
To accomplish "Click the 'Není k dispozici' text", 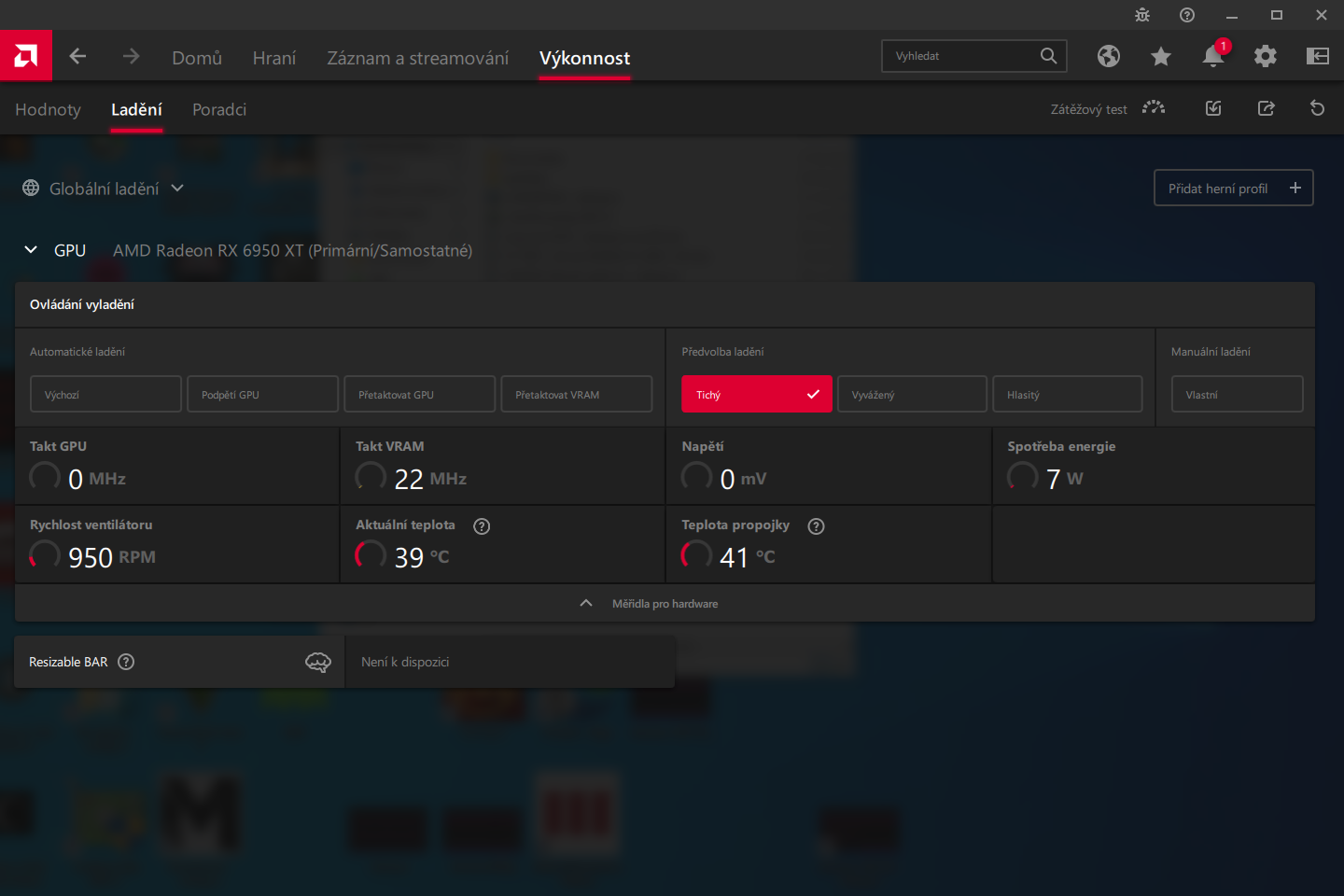I will point(405,662).
